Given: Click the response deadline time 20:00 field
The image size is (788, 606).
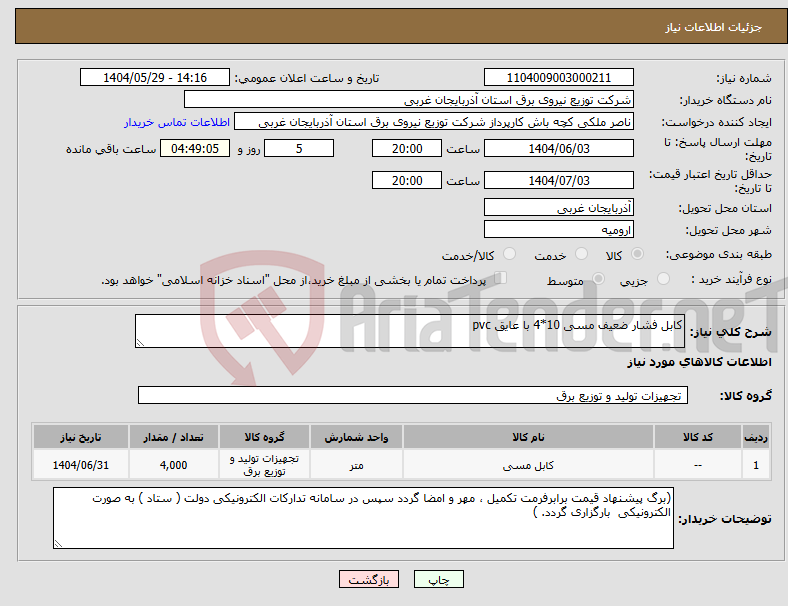Looking at the screenshot, I should coord(407,149).
